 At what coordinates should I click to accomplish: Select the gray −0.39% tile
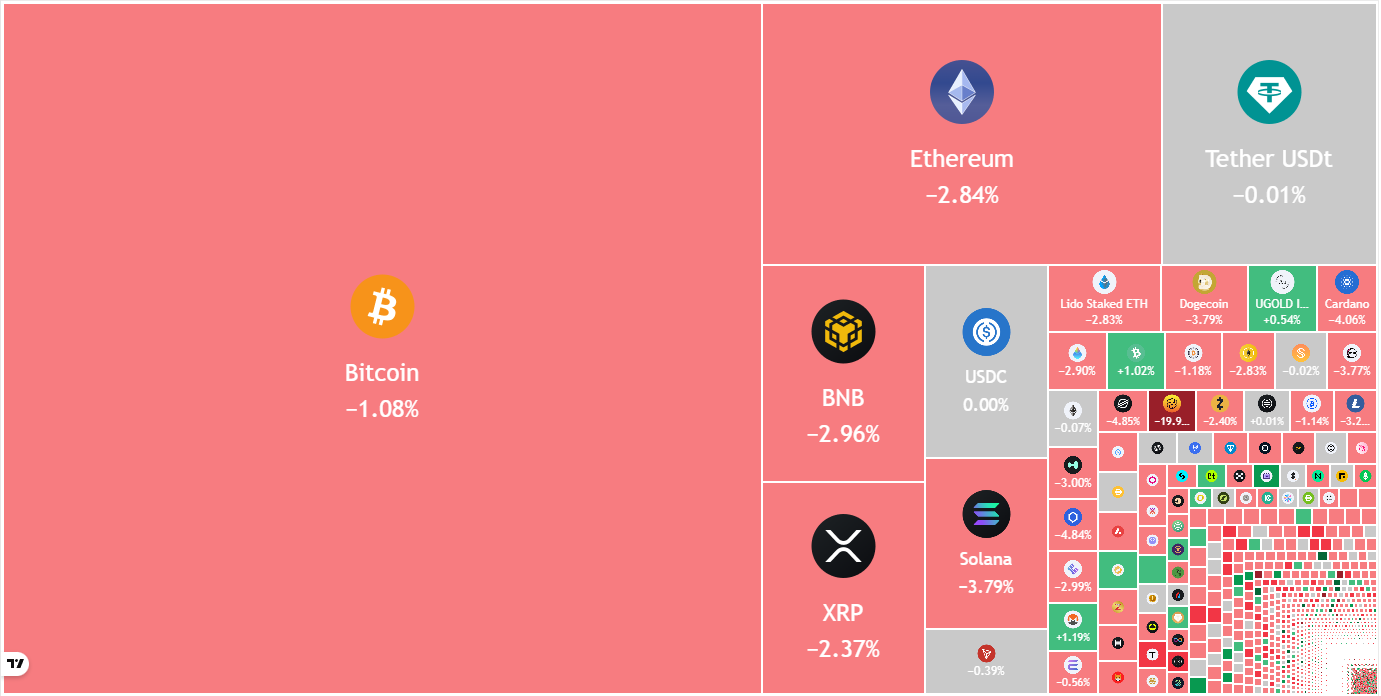tap(986, 660)
